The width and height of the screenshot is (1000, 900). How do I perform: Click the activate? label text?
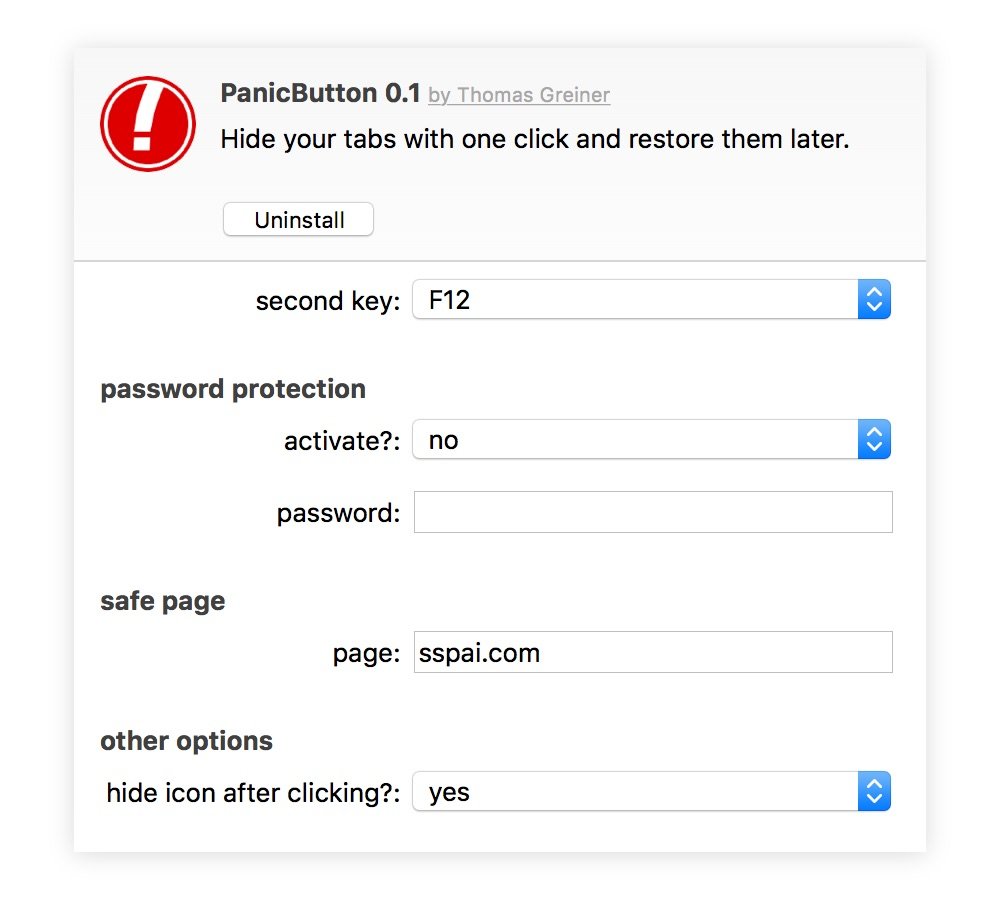coord(342,441)
